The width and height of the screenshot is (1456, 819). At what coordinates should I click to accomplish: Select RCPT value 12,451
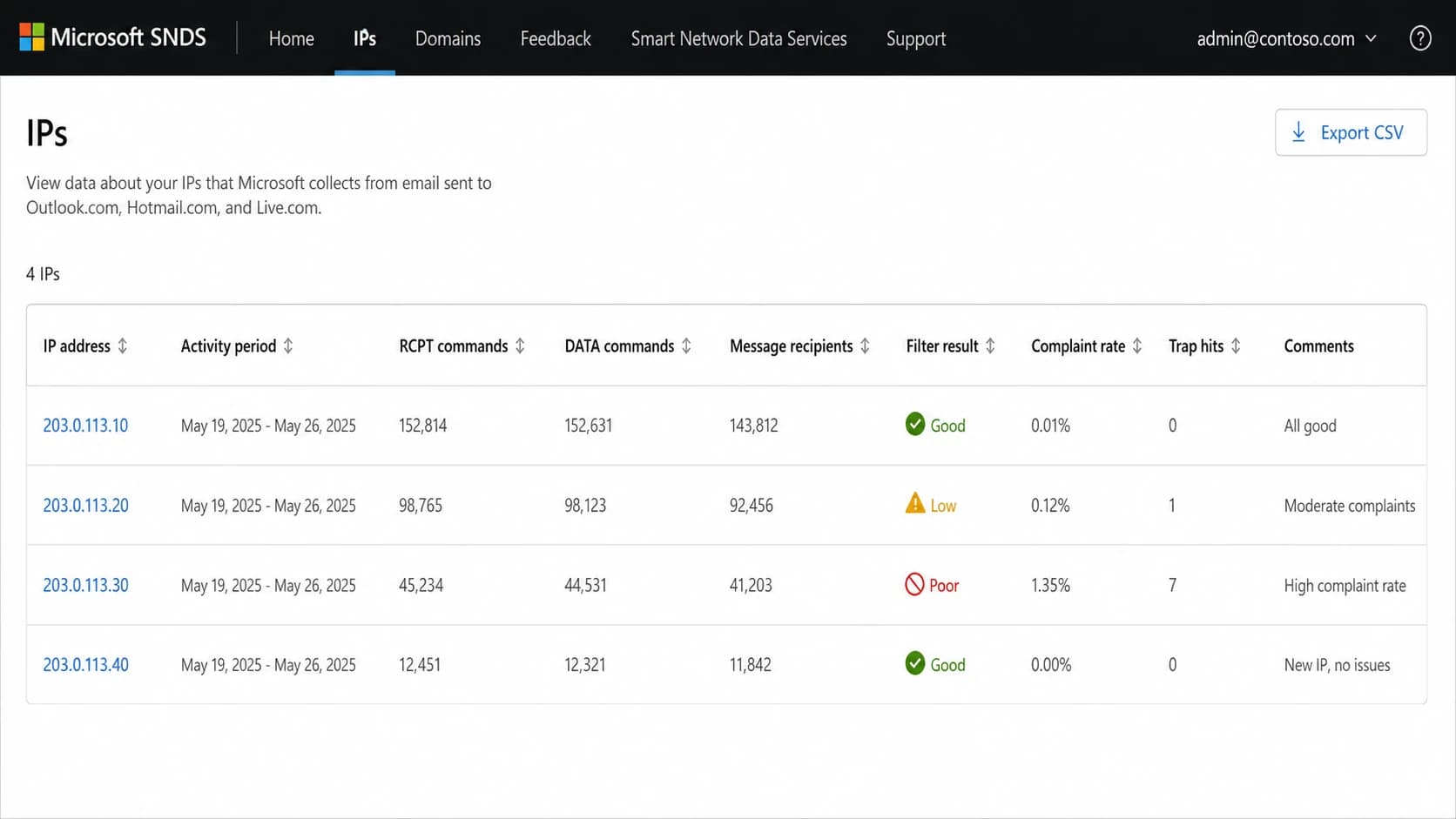coord(420,665)
